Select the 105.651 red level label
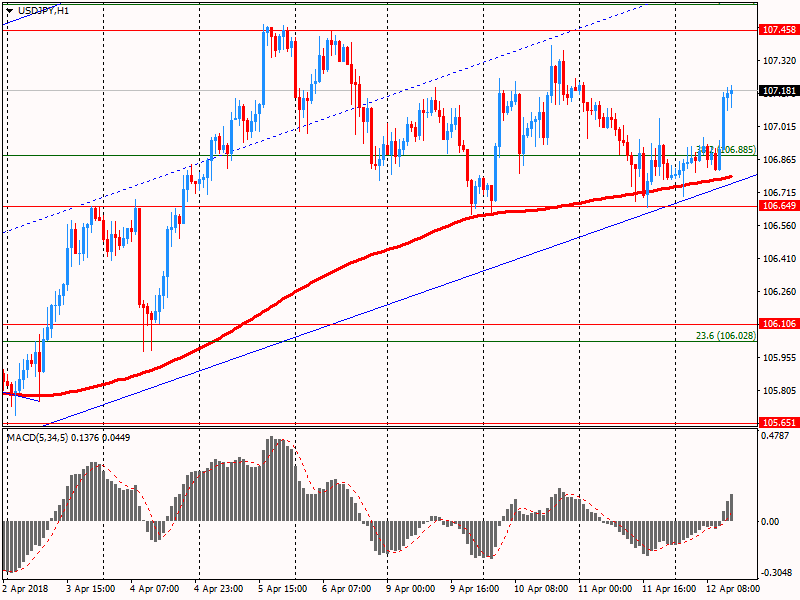This screenshot has width=800, height=600. coord(779,422)
